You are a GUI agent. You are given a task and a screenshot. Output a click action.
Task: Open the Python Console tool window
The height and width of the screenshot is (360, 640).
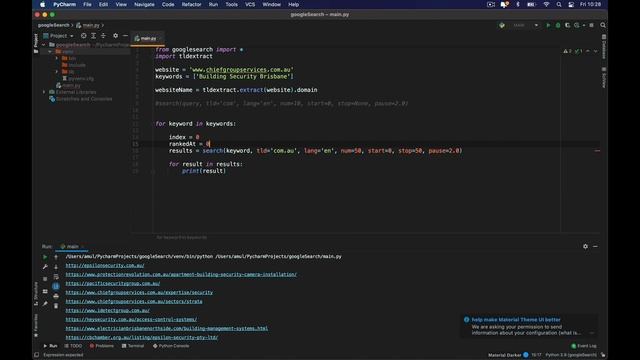pyautogui.click(x=171, y=346)
